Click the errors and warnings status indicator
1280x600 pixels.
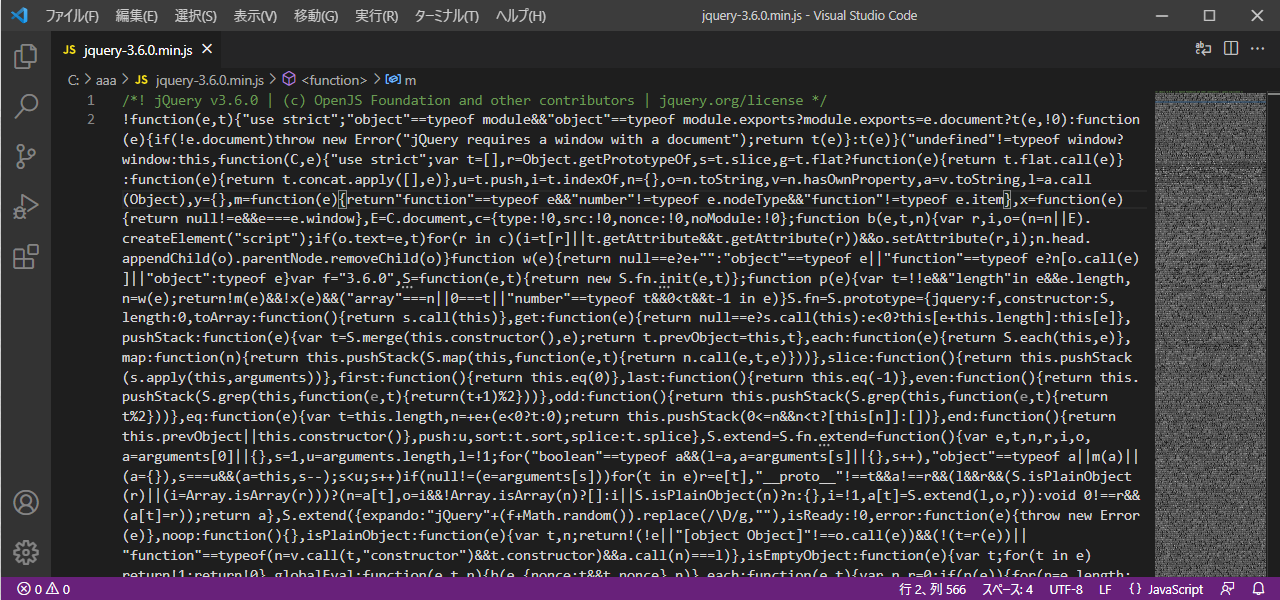point(43,589)
